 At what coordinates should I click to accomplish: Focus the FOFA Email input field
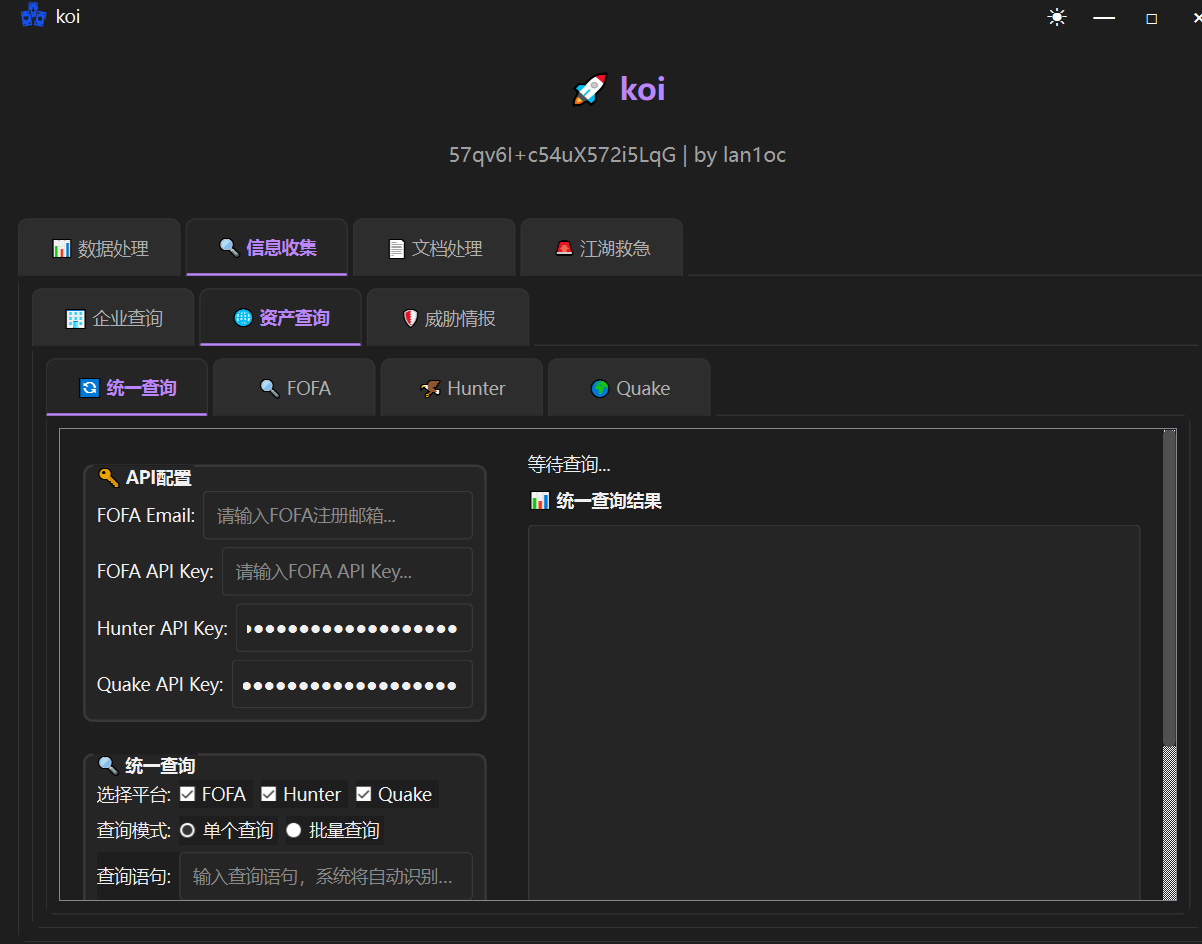[x=337, y=516]
